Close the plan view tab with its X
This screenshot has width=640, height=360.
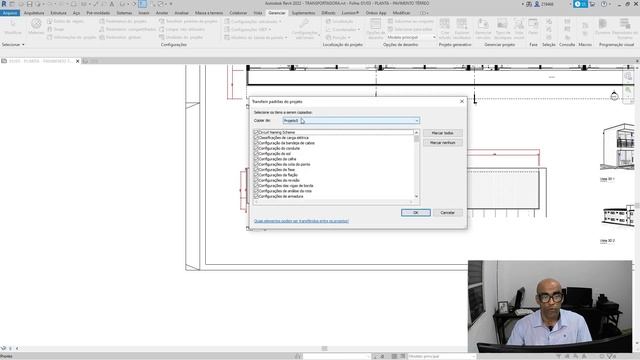[78, 61]
